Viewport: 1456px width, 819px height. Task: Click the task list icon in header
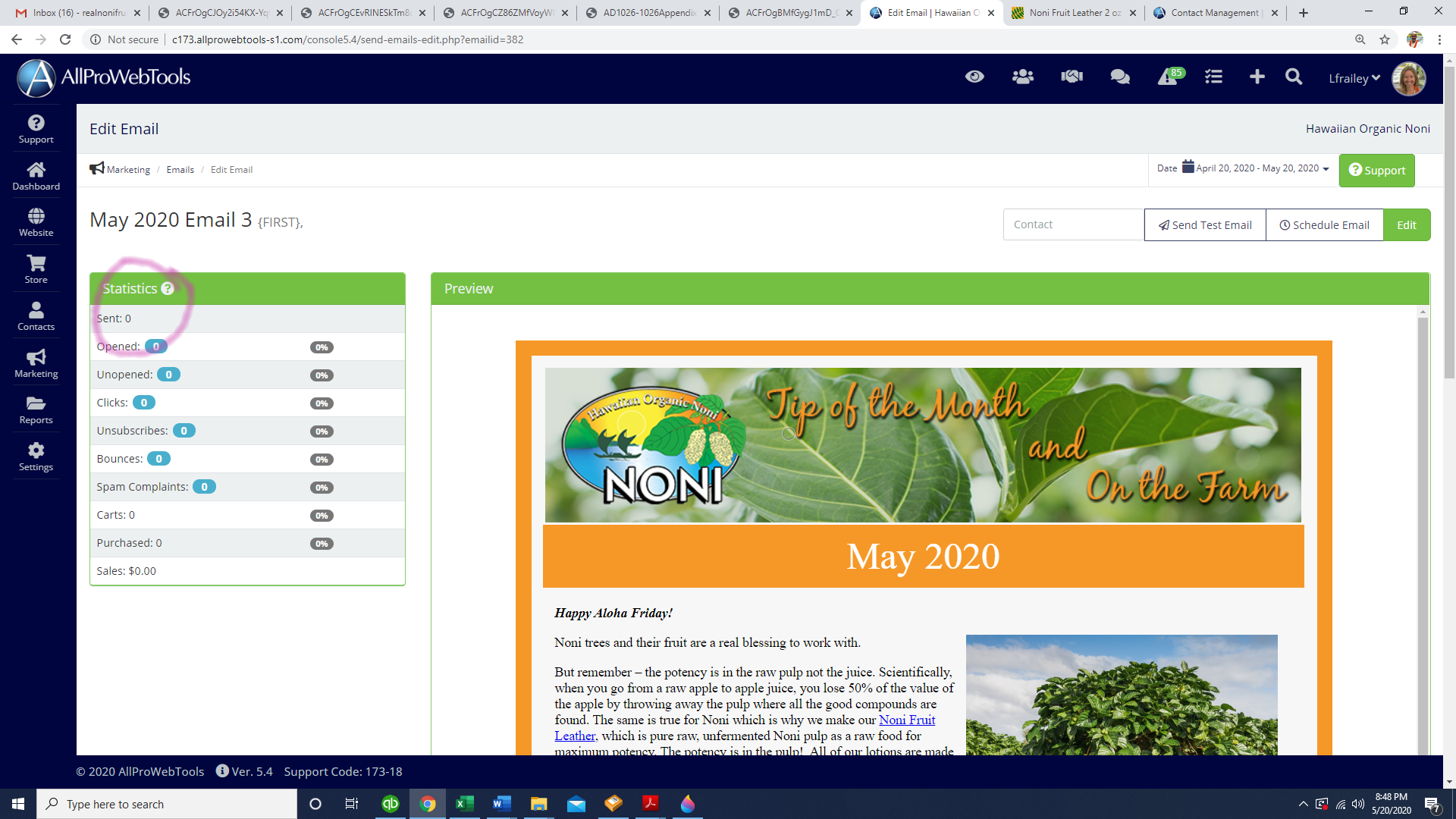point(1213,77)
